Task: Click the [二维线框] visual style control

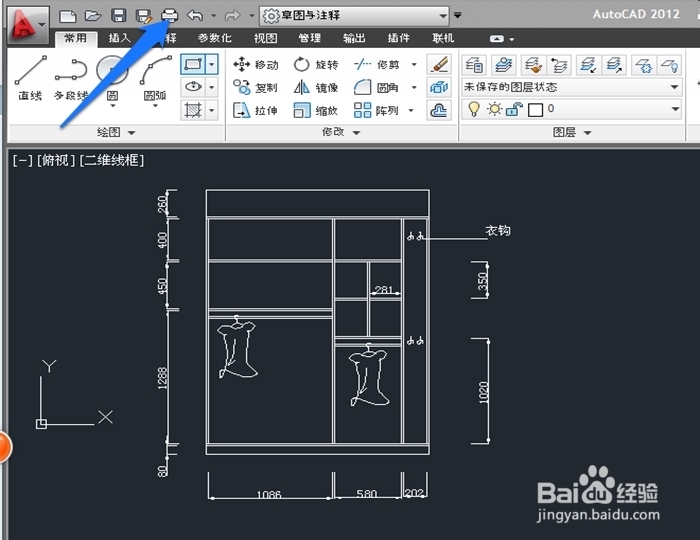Action: pos(112,160)
